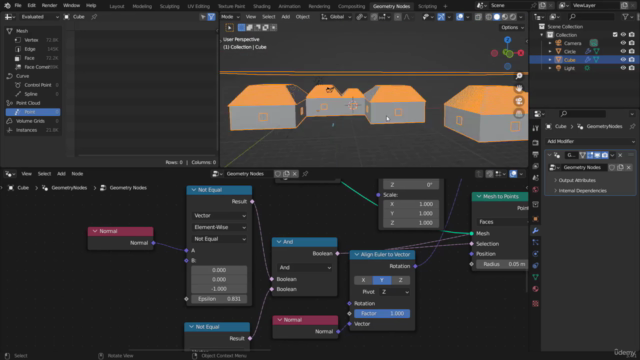Toggle viewport overlays button

pyautogui.click(x=460, y=17)
